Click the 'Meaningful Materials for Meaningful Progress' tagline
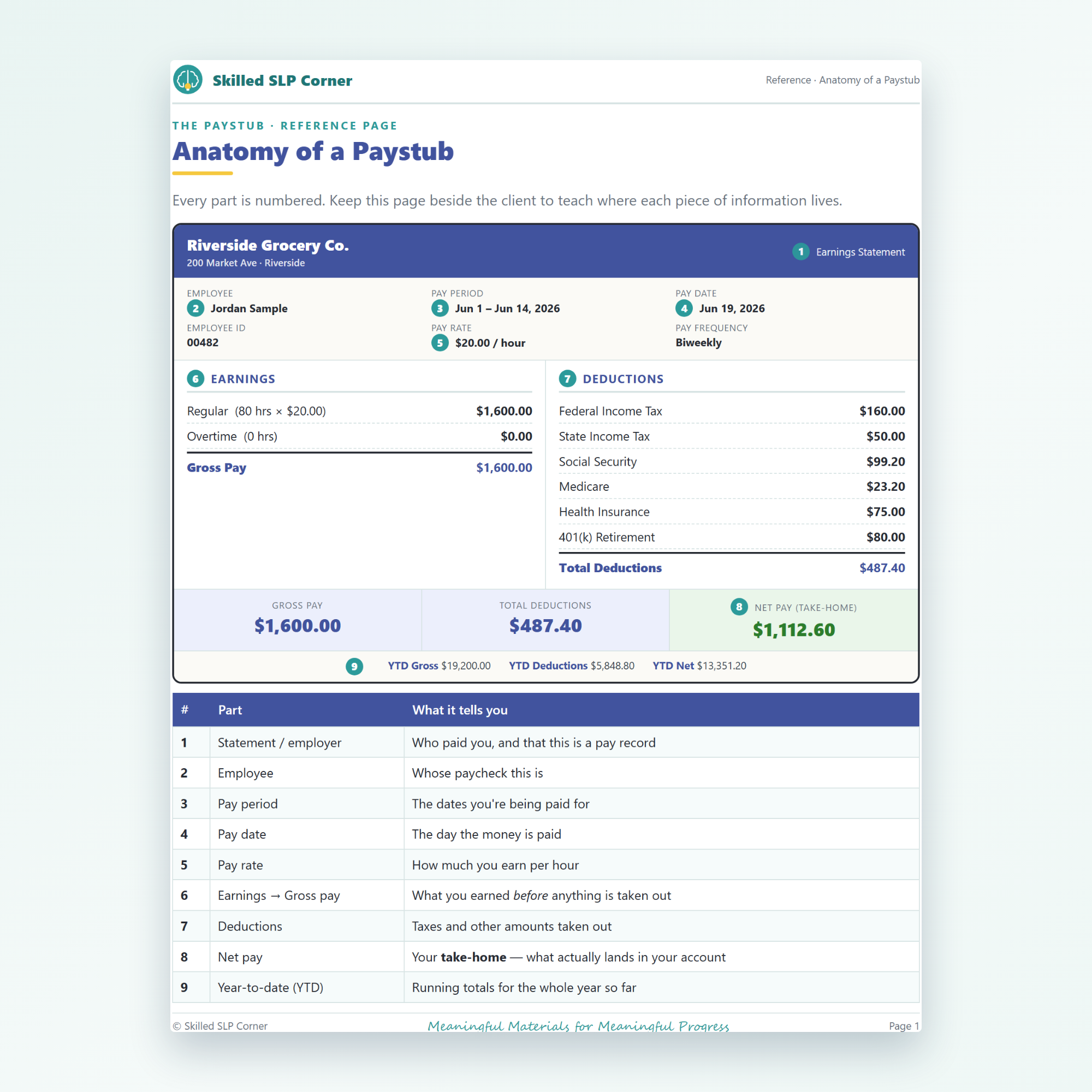The image size is (1092, 1092). tap(578, 1026)
